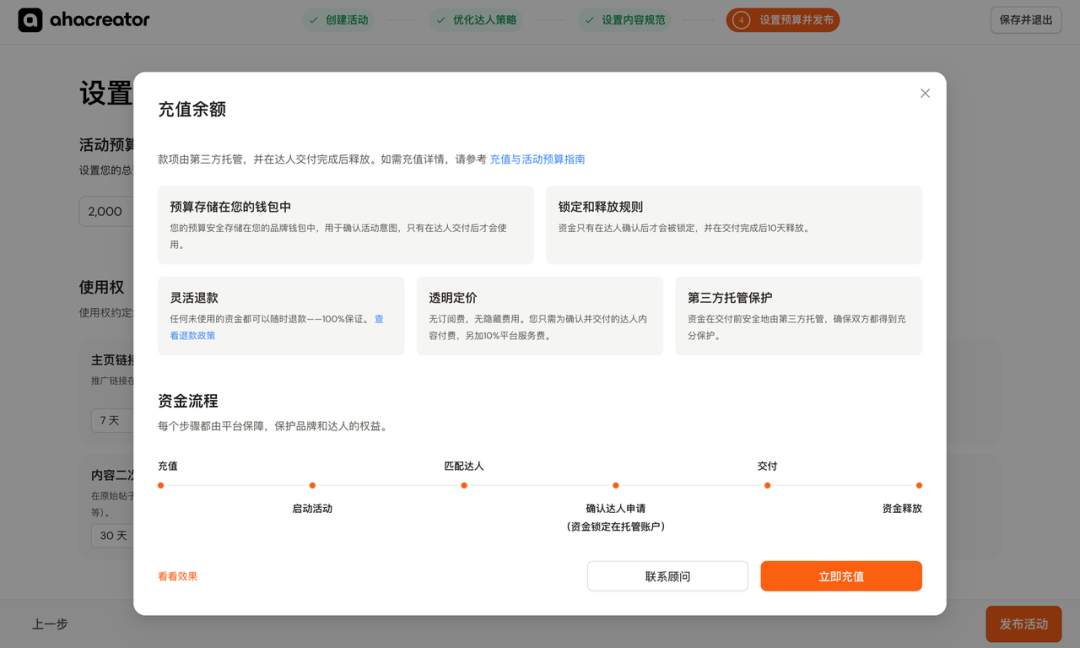Open the 30 天 dropdown behind the dialog
The width and height of the screenshot is (1080, 648).
pyautogui.click(x=113, y=535)
